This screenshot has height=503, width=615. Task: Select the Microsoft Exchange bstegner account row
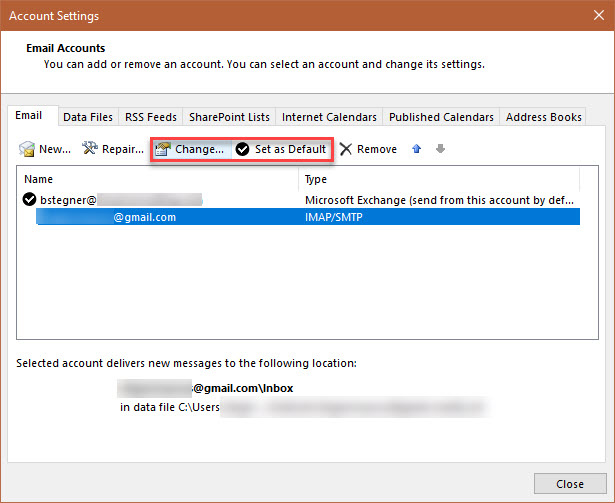click(x=300, y=200)
